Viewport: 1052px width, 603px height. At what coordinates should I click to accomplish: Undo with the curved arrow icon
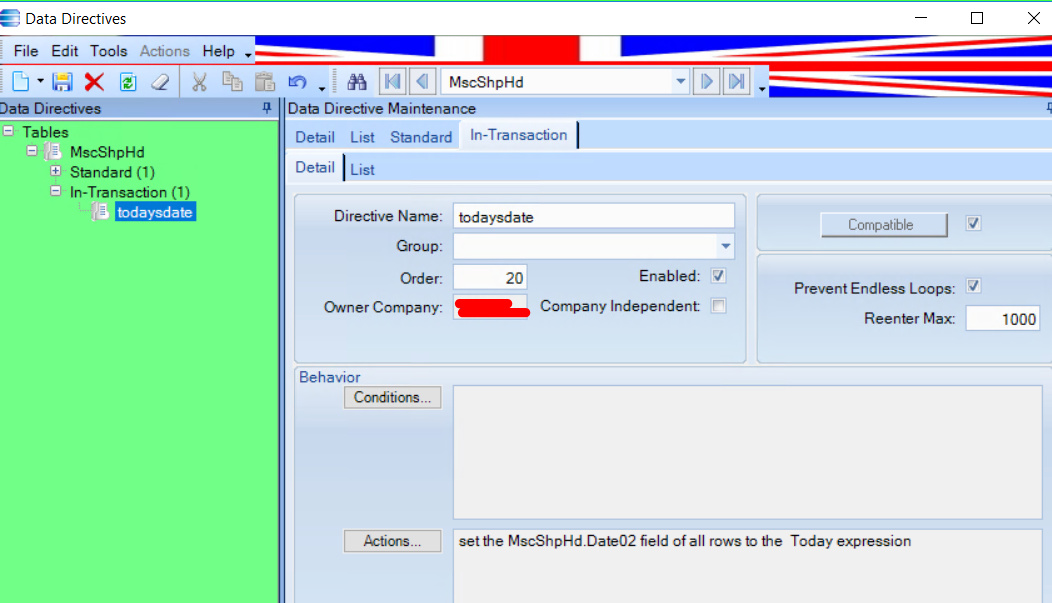click(x=297, y=82)
